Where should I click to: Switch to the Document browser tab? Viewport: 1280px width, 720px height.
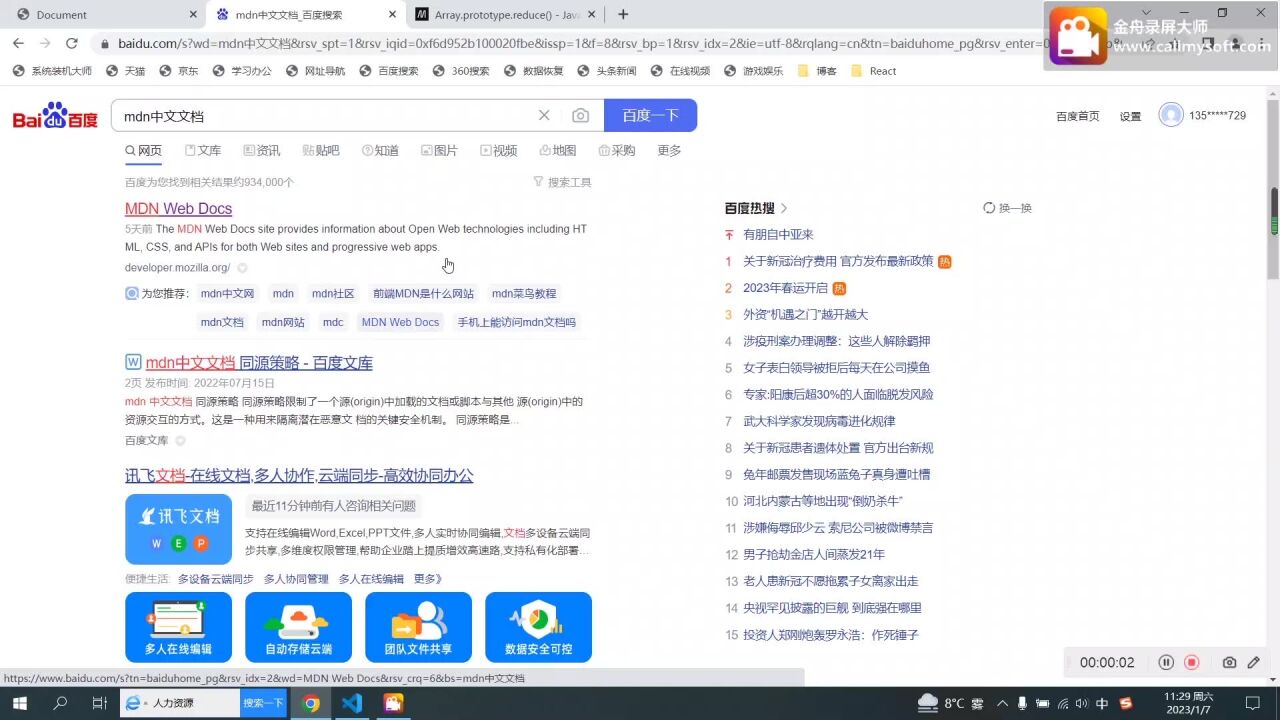(104, 14)
